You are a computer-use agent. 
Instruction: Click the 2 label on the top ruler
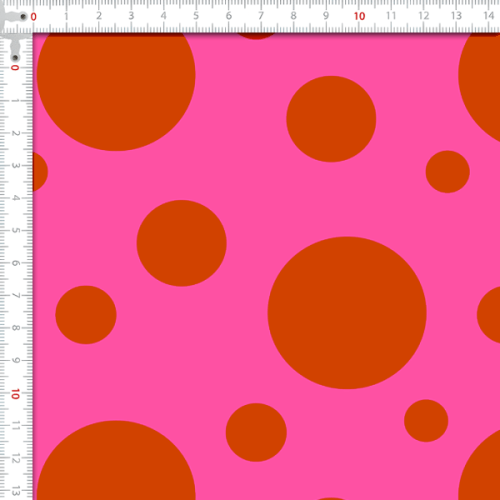[99, 16]
